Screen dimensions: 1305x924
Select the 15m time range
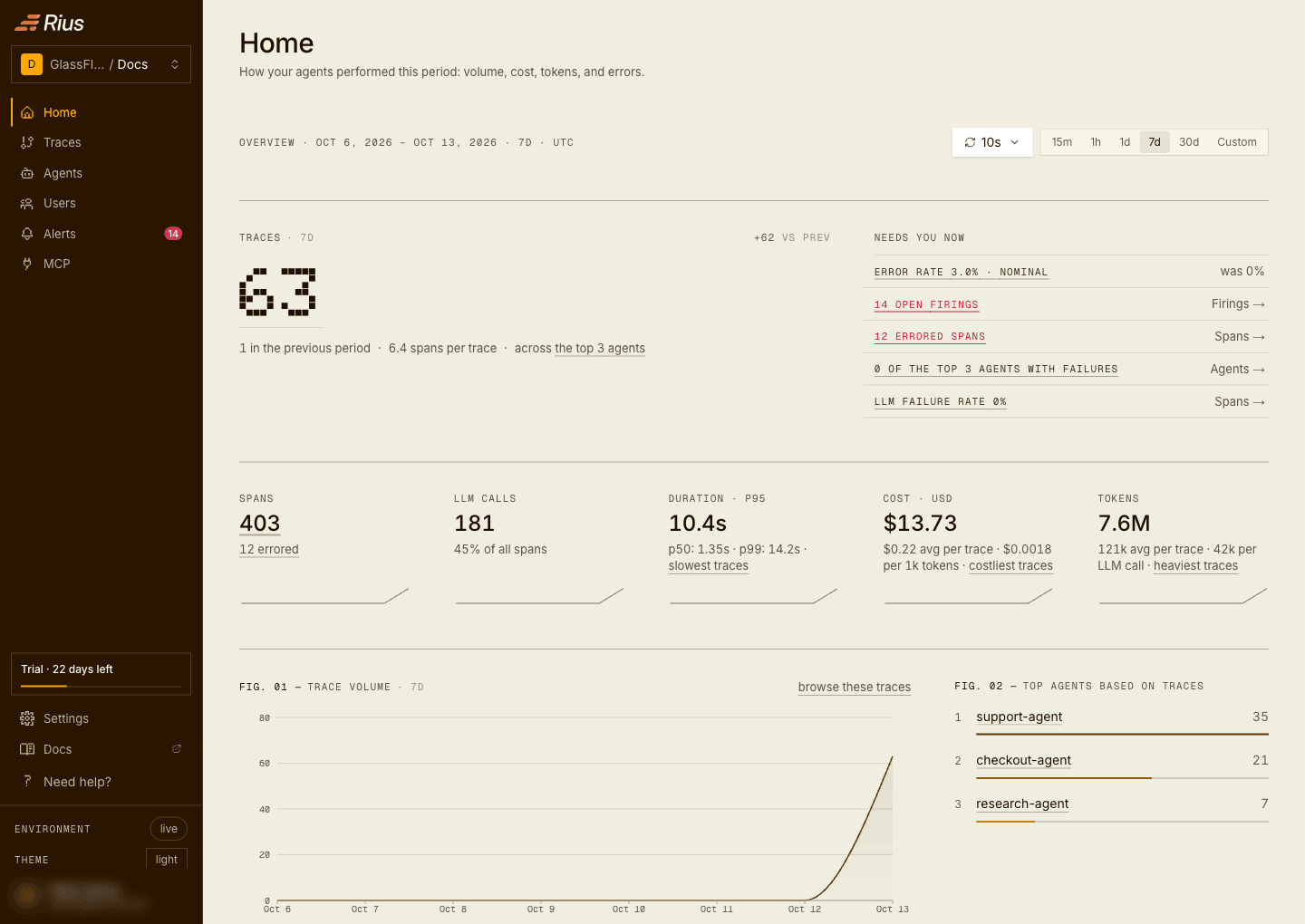click(1062, 142)
